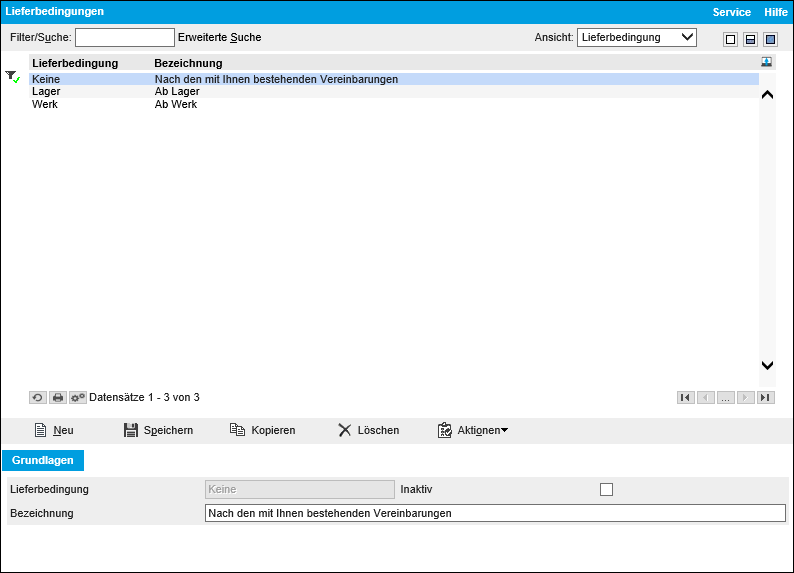Image resolution: width=794 pixels, height=573 pixels.
Task: Click 'Datensätze 1 - 3 von 3' status text
Action: point(144,397)
